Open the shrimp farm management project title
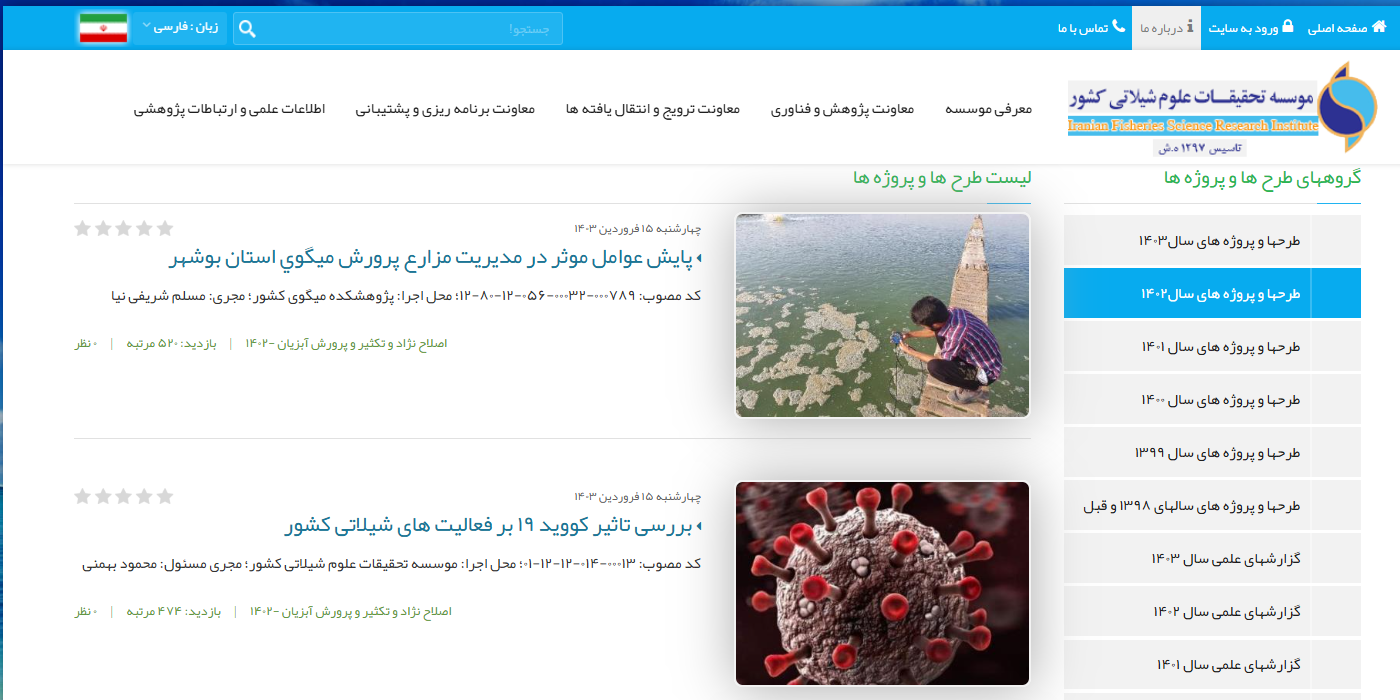This screenshot has height=700, width=1400. point(435,258)
